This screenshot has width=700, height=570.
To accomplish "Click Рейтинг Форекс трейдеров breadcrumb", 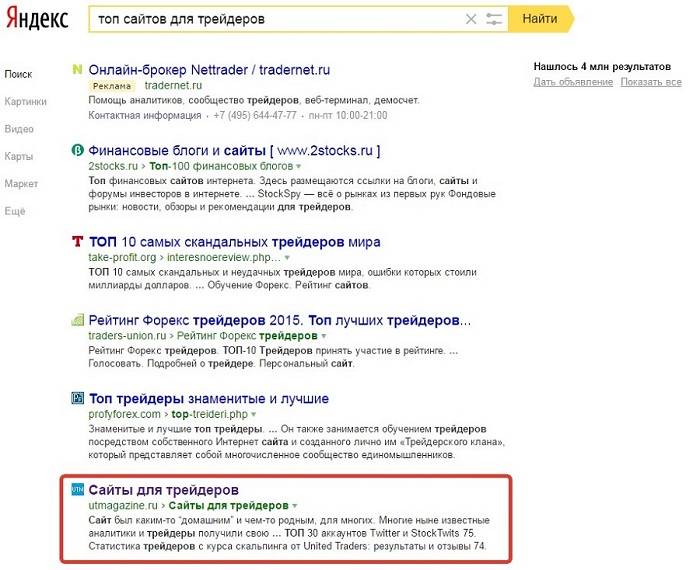I will (x=247, y=336).
